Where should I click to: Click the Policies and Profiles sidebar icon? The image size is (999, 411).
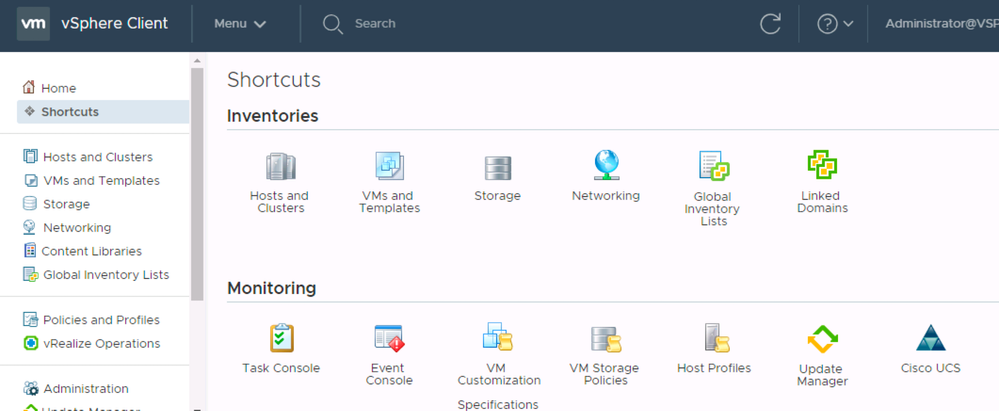(x=30, y=319)
